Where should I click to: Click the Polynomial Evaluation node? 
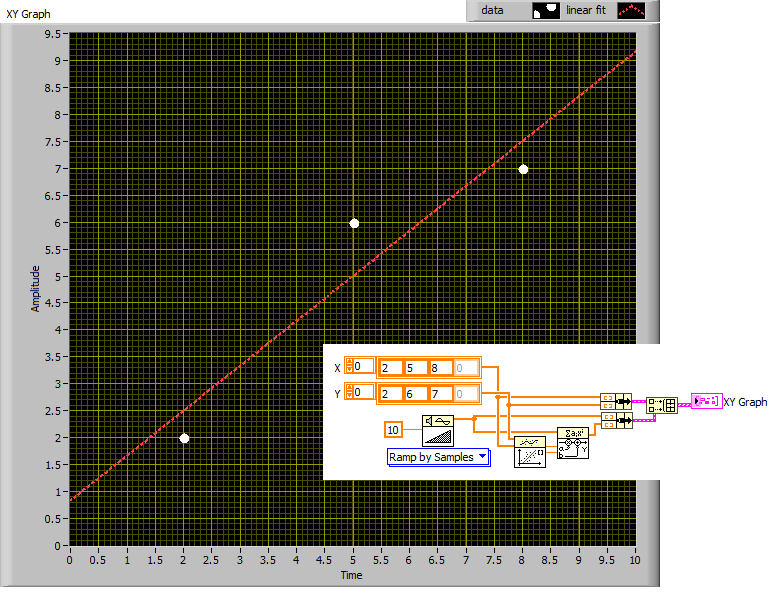coord(574,442)
